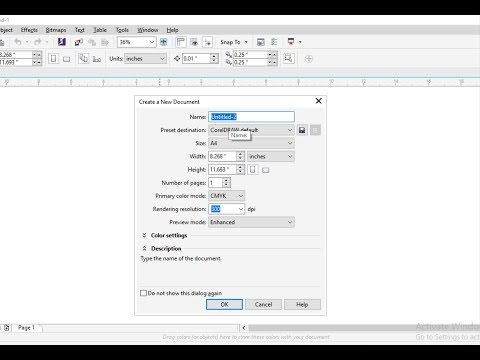The width and height of the screenshot is (480, 360).
Task: Select the Page 1 tab
Action: (x=26, y=328)
